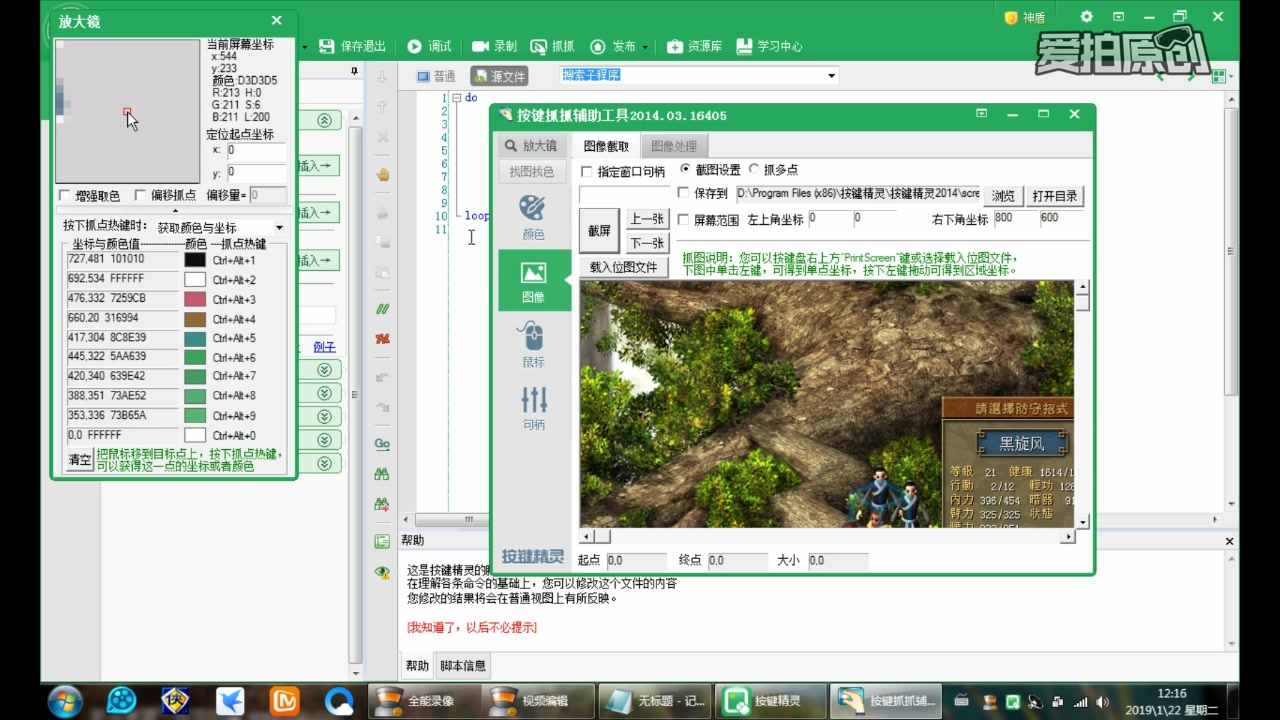The width and height of the screenshot is (1280, 720).
Task: Click the 右下角坐标 800 input field
Action: (x=1015, y=218)
